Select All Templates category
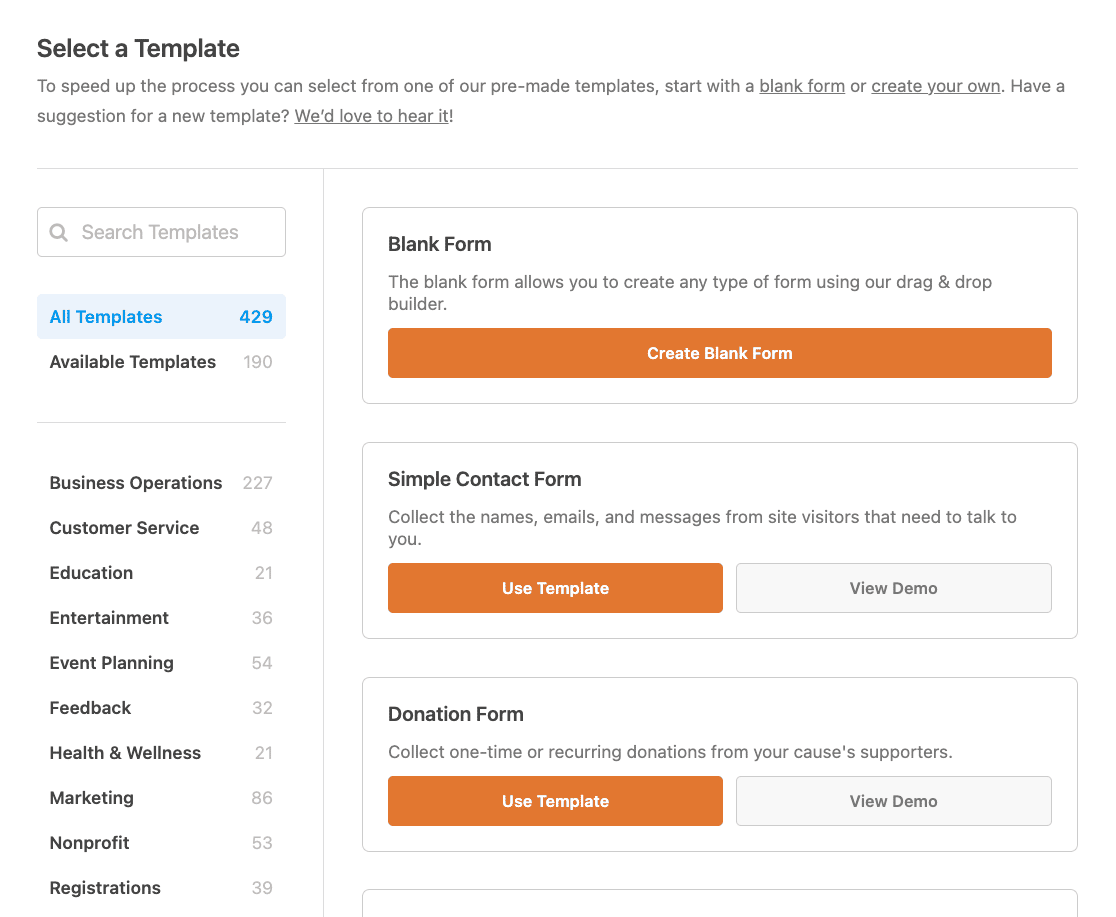 [161, 317]
